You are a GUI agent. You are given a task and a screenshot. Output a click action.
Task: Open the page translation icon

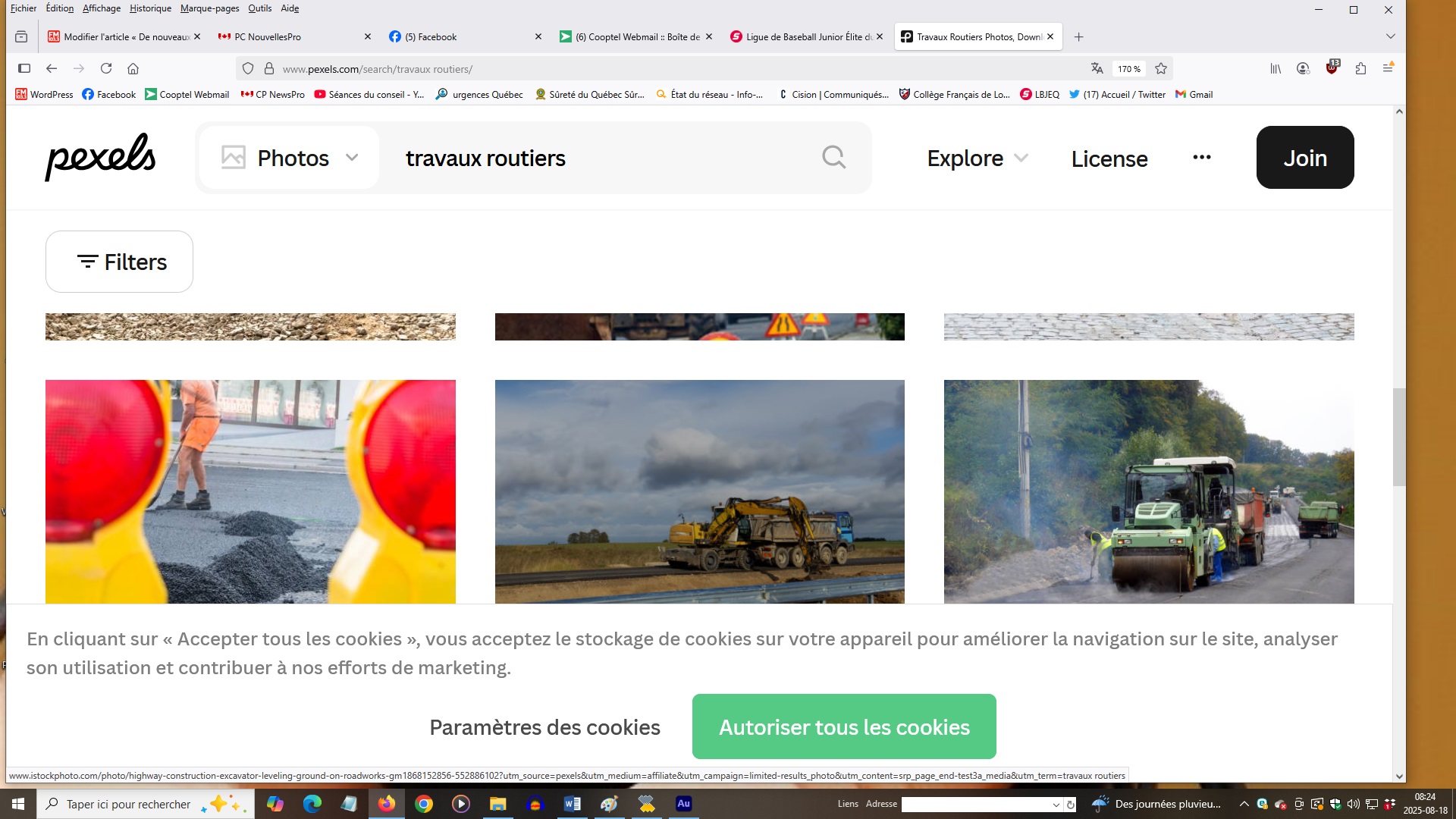(x=1097, y=68)
